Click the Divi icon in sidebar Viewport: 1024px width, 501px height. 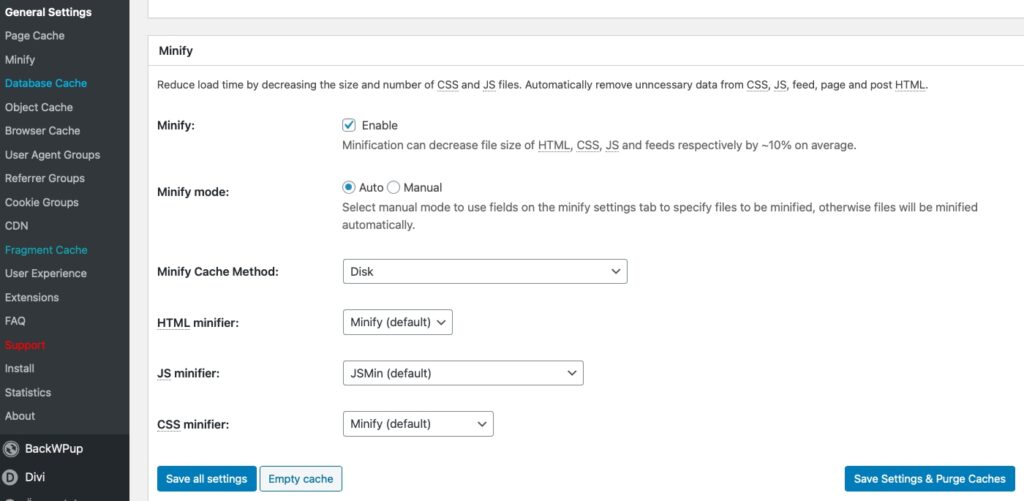11,477
